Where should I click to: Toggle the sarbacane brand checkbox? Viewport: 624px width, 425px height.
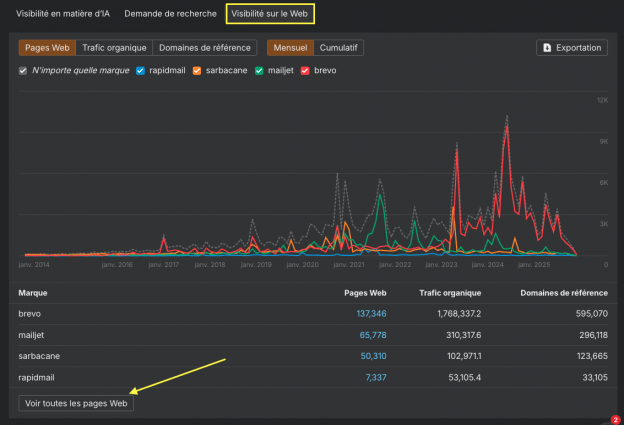tap(196, 71)
